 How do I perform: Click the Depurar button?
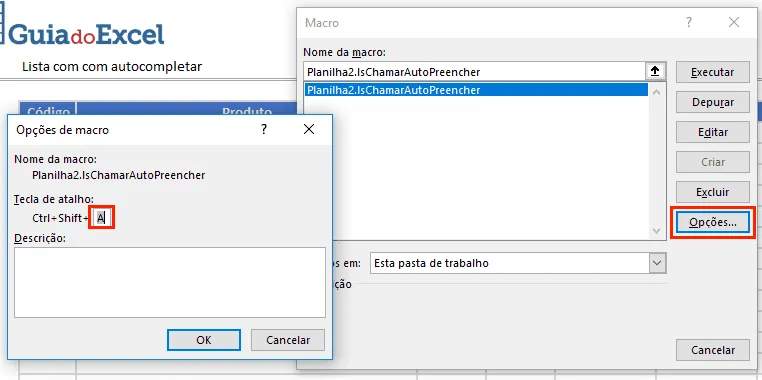[712, 103]
